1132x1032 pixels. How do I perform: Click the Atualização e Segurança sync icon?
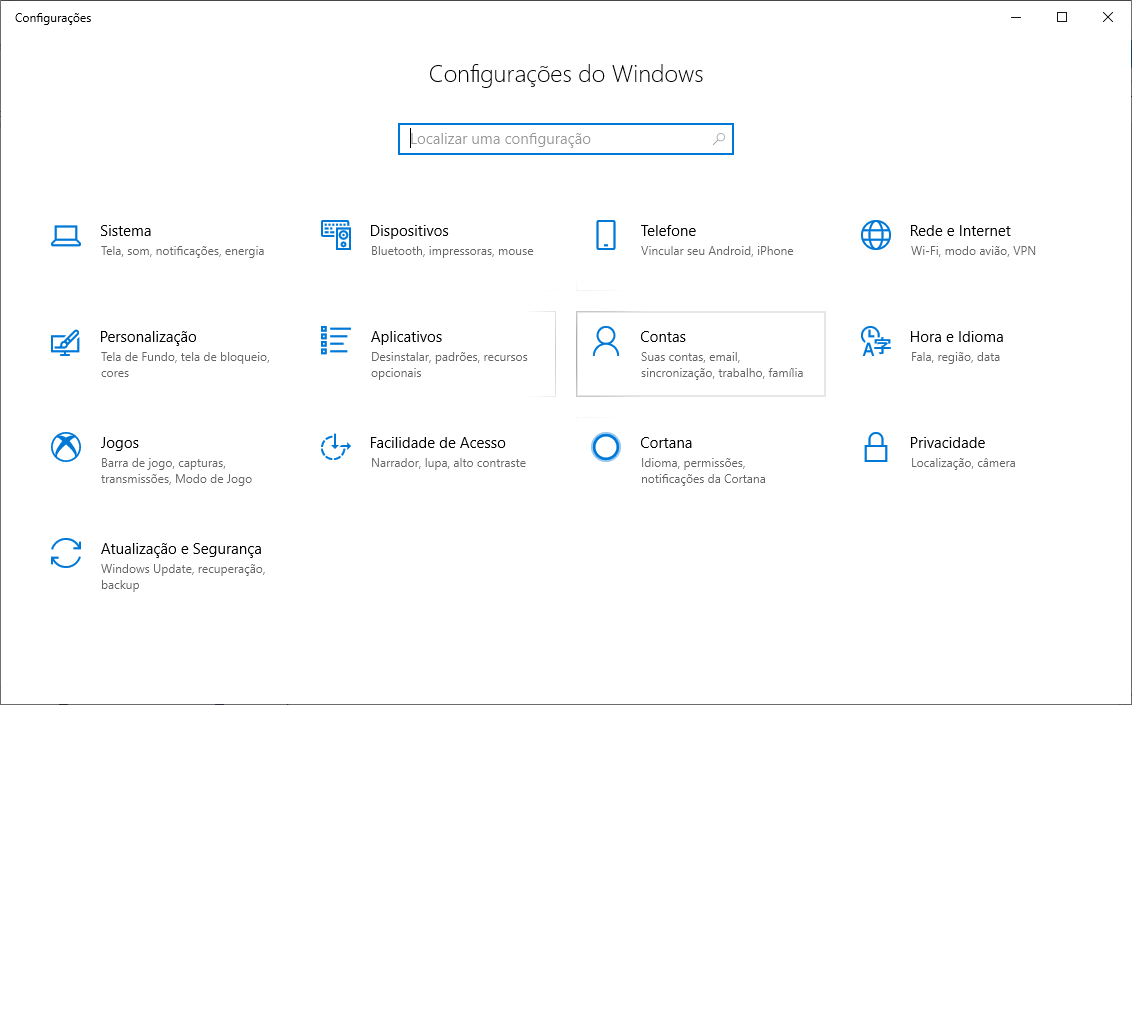[x=66, y=553]
